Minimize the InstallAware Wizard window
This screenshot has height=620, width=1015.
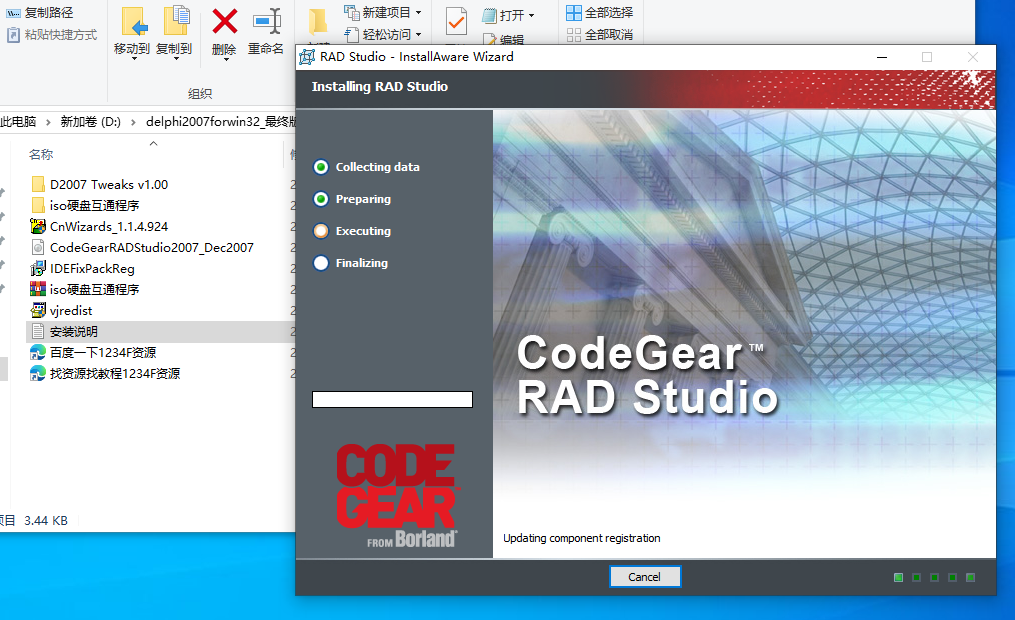pyautogui.click(x=882, y=57)
